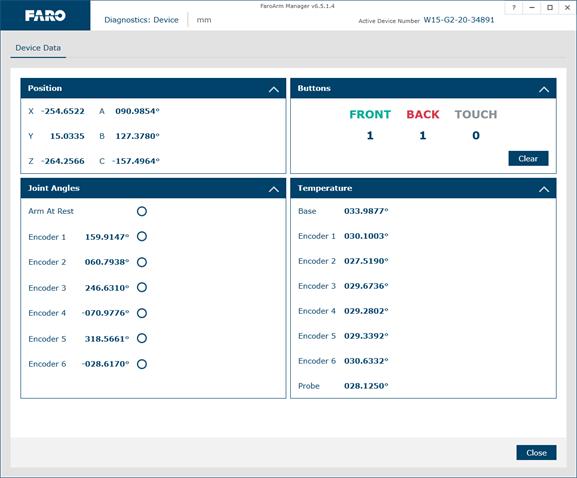Click the Encoder 3 joint angle indicator circle
Screen dimensions: 577x478
(x=142, y=287)
